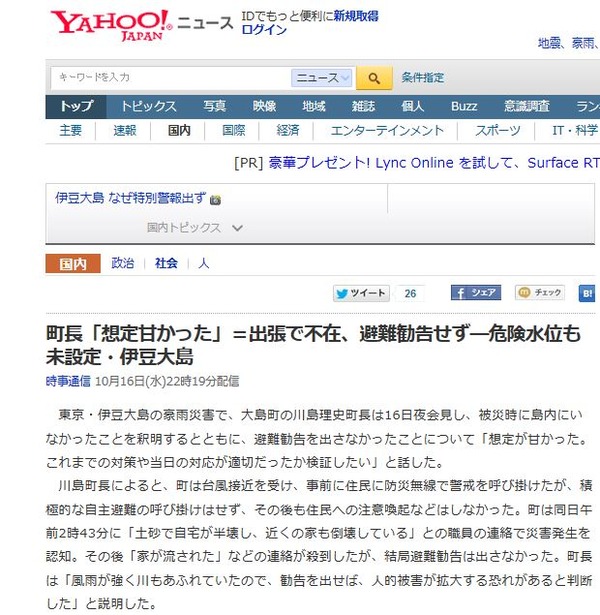Click the timestamp 10月16日(水)22時19分配信
This screenshot has height=615, width=600.
167,381
